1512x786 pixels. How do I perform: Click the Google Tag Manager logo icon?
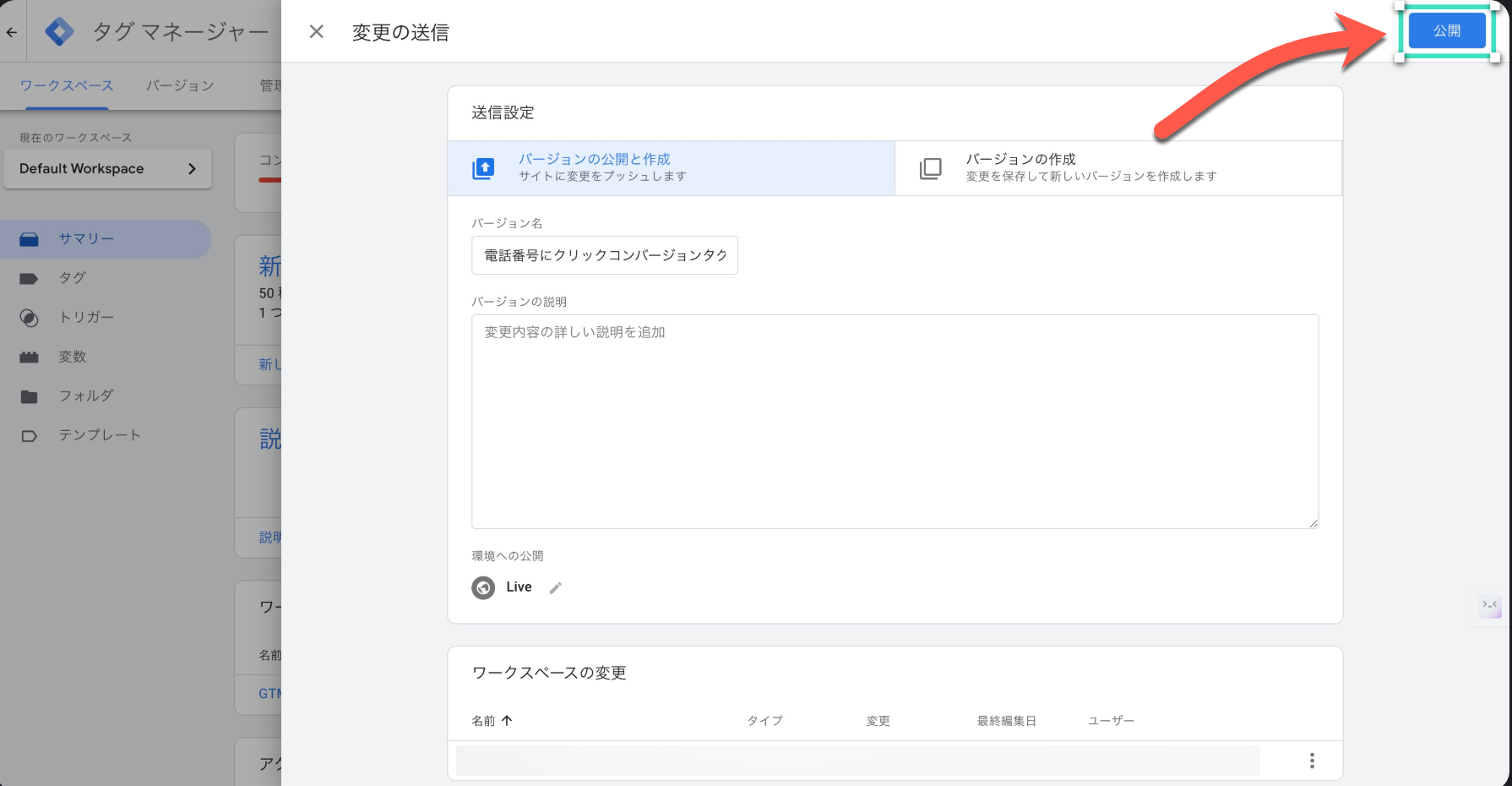(59, 32)
